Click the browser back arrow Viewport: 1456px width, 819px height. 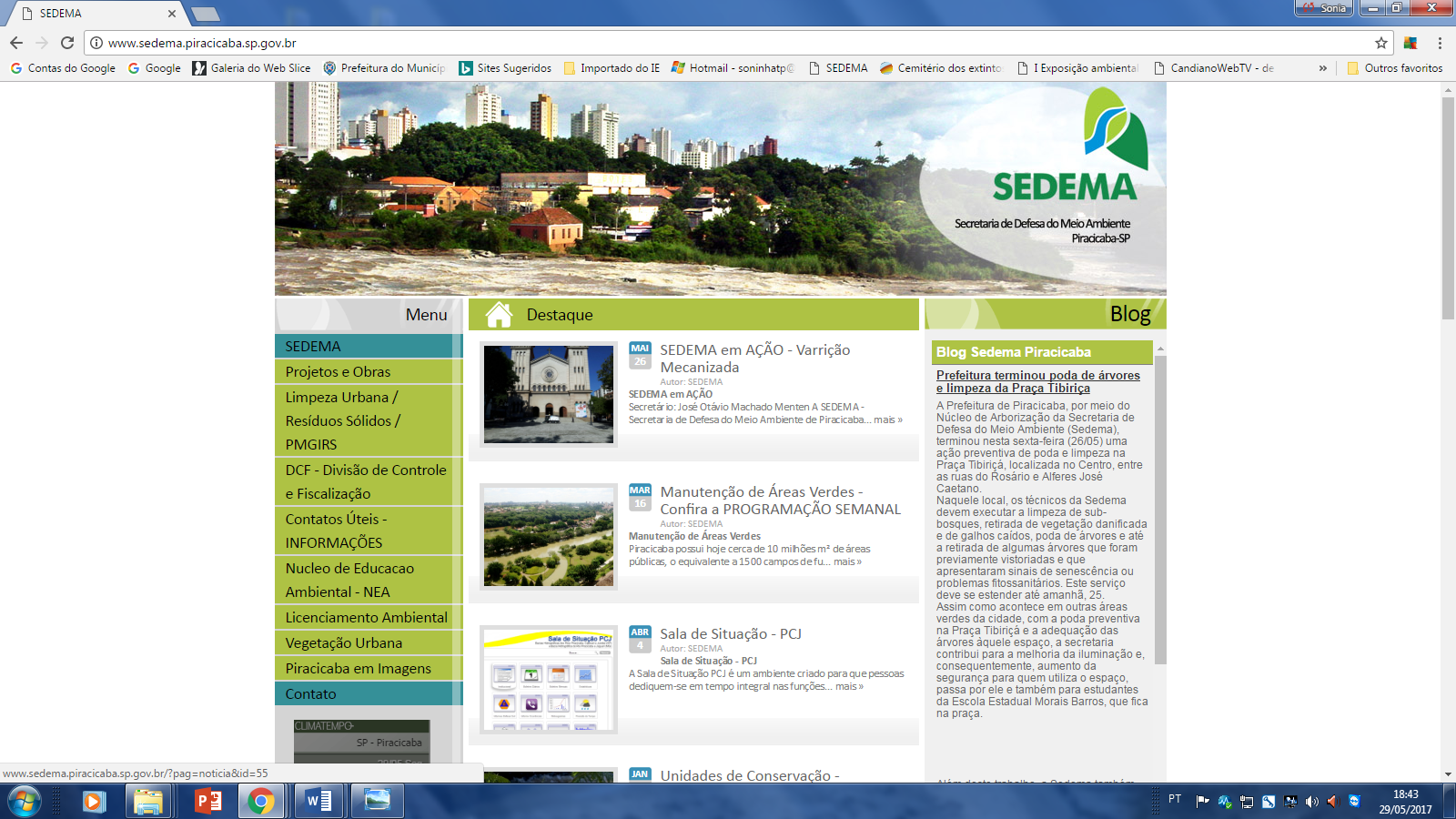click(16, 43)
